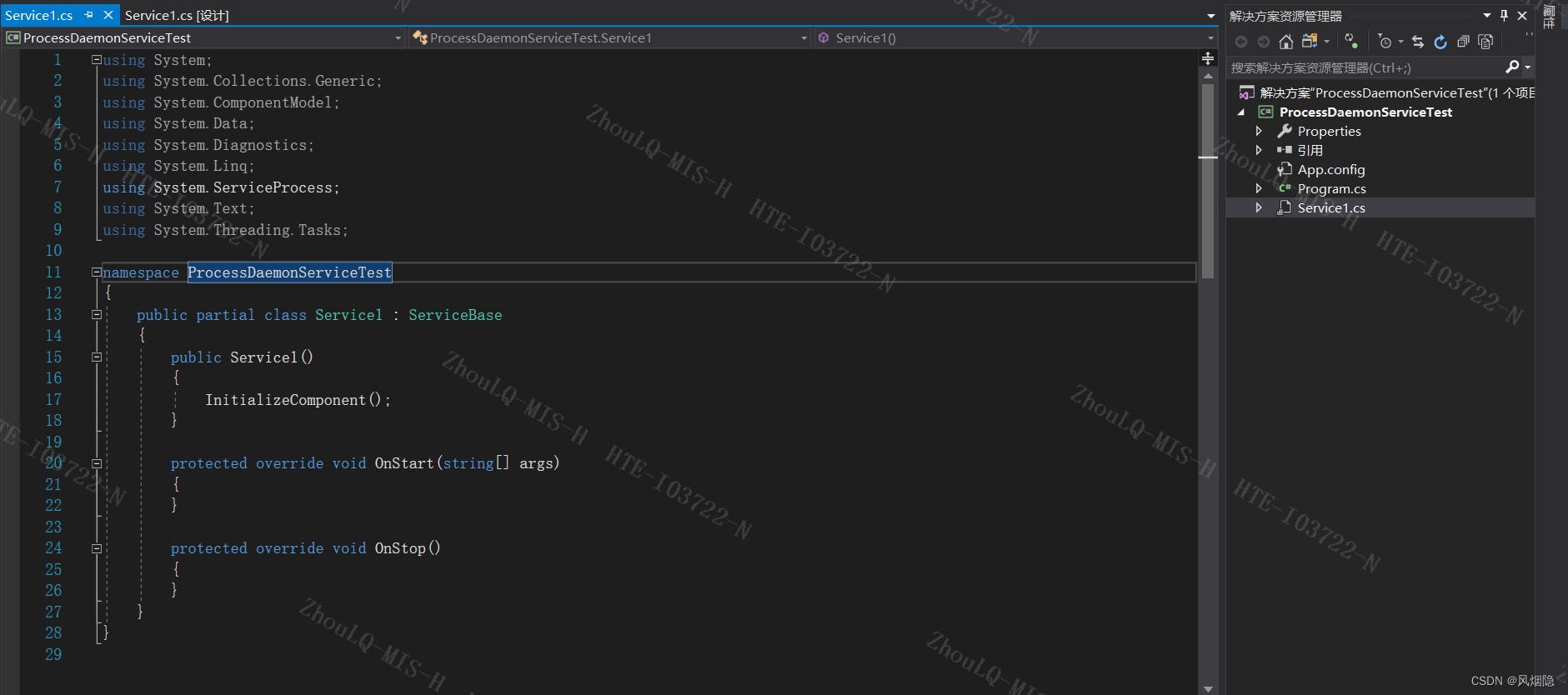Open Solution Explorer toolbar overflow chevron
Screen dimensions: 1568x695
tap(1529, 36)
